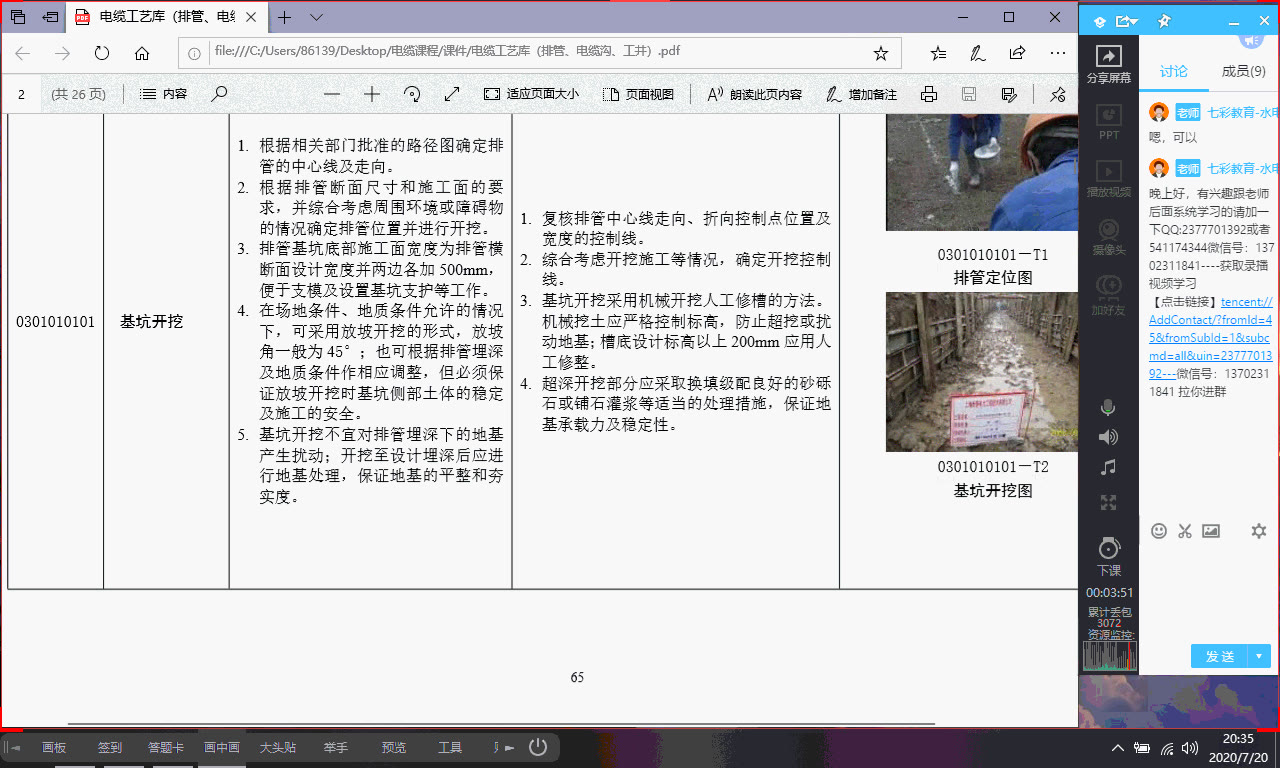Screen dimensions: 1280x768
Task: Open 答题卡 answer card
Action: [166, 748]
